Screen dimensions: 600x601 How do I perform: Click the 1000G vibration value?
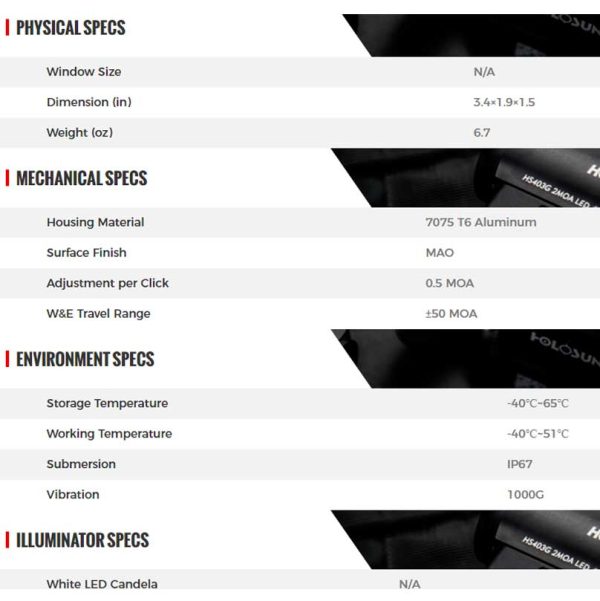[x=525, y=494]
